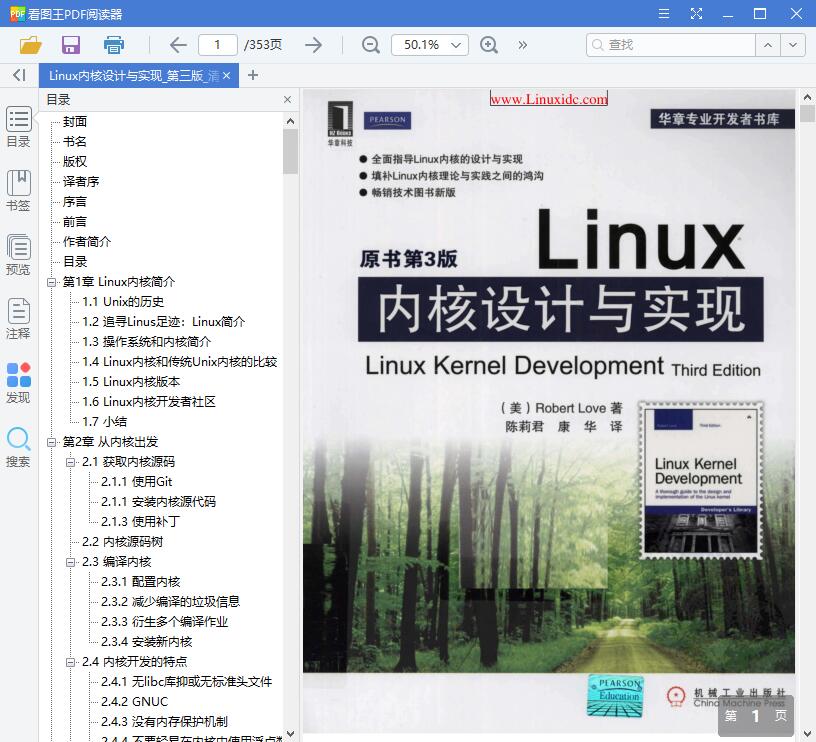Image resolution: width=816 pixels, height=742 pixels.
Task: Show more toolbar options chevron
Action: [522, 45]
